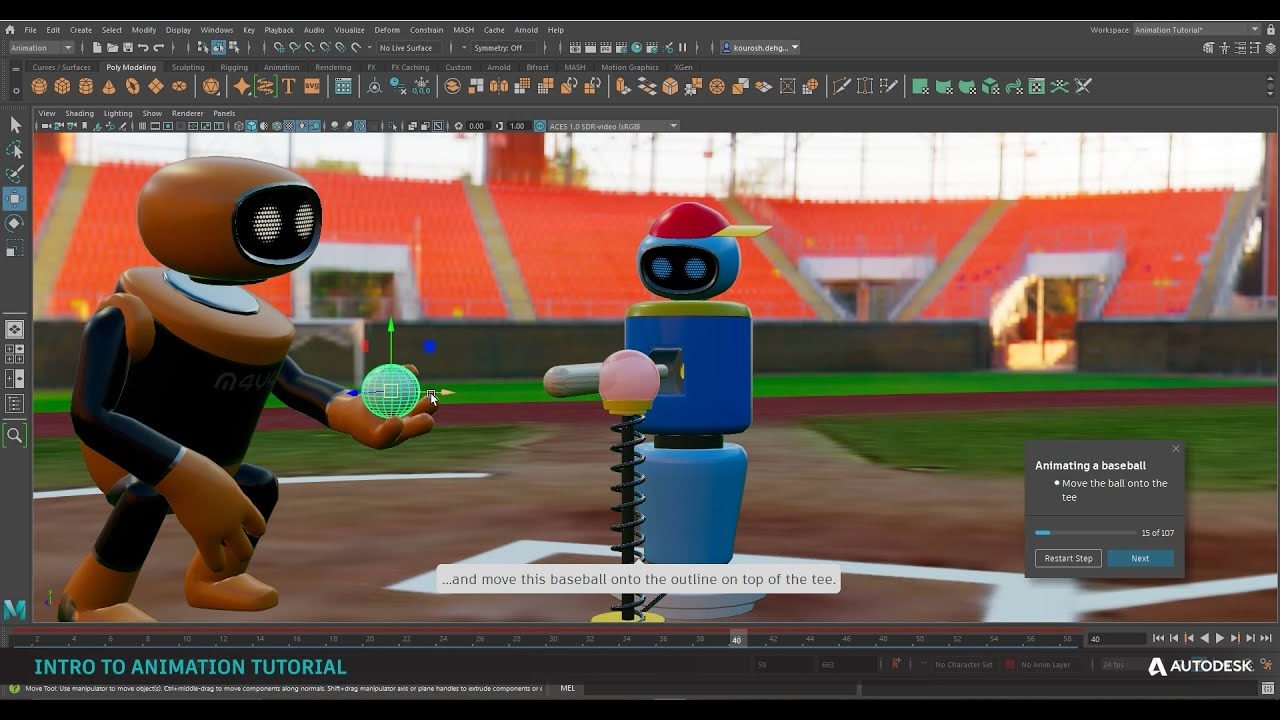Open the Workspace Animation Tutorial dropdown
The height and width of the screenshot is (720, 1280).
point(1196,30)
